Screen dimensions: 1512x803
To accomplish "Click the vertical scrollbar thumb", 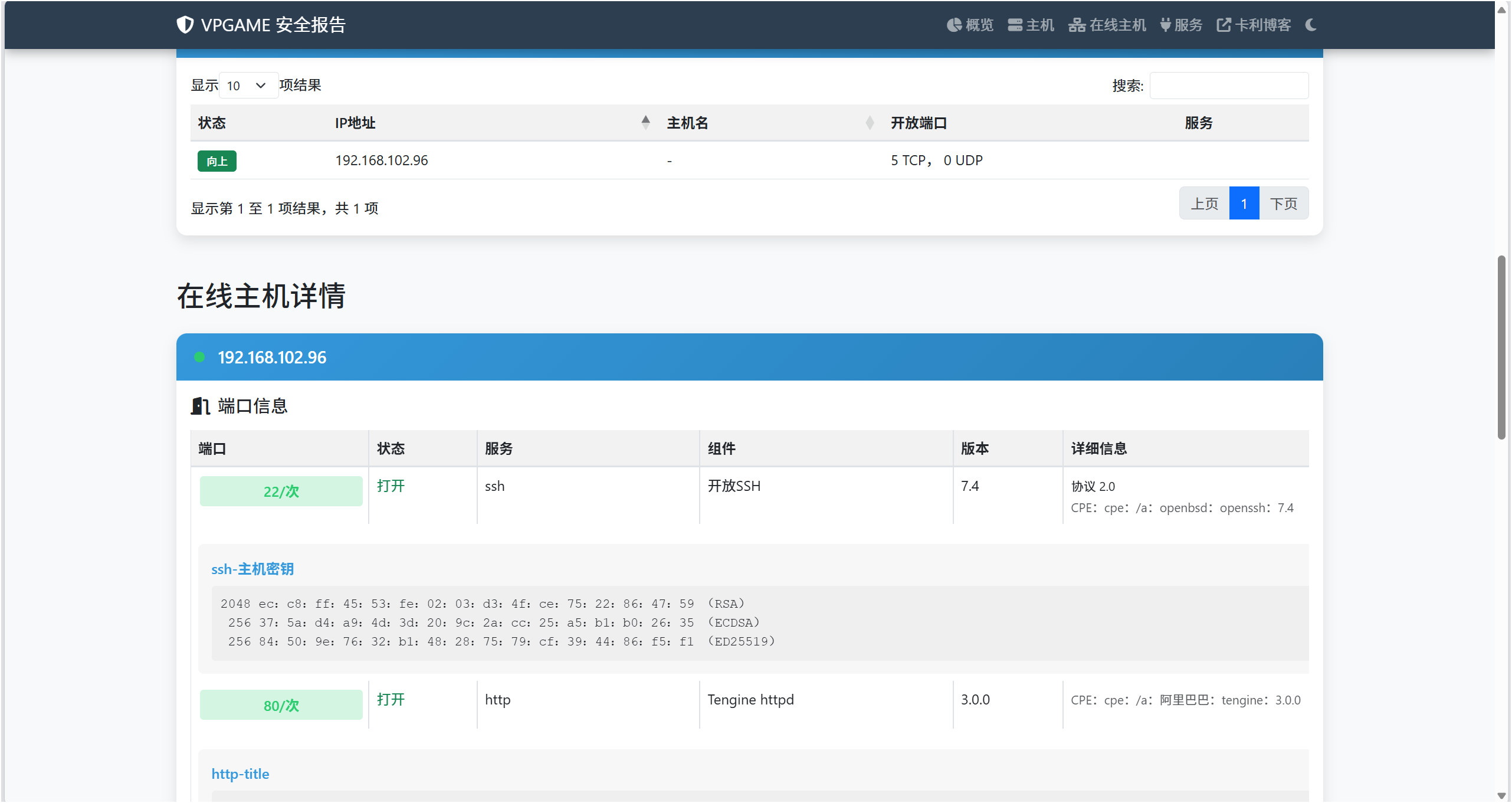I will 1501,347.
